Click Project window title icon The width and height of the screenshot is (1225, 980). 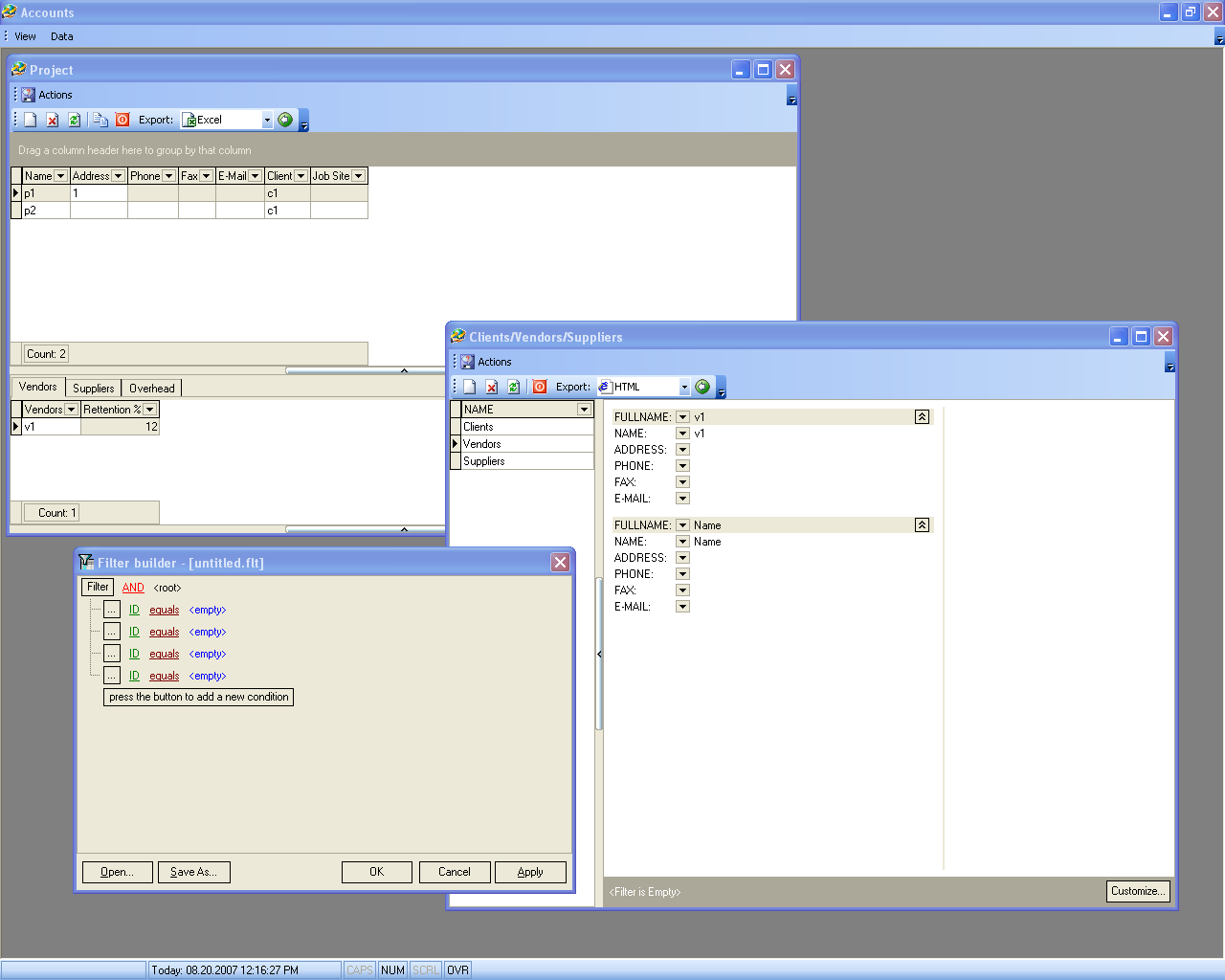click(x=18, y=69)
